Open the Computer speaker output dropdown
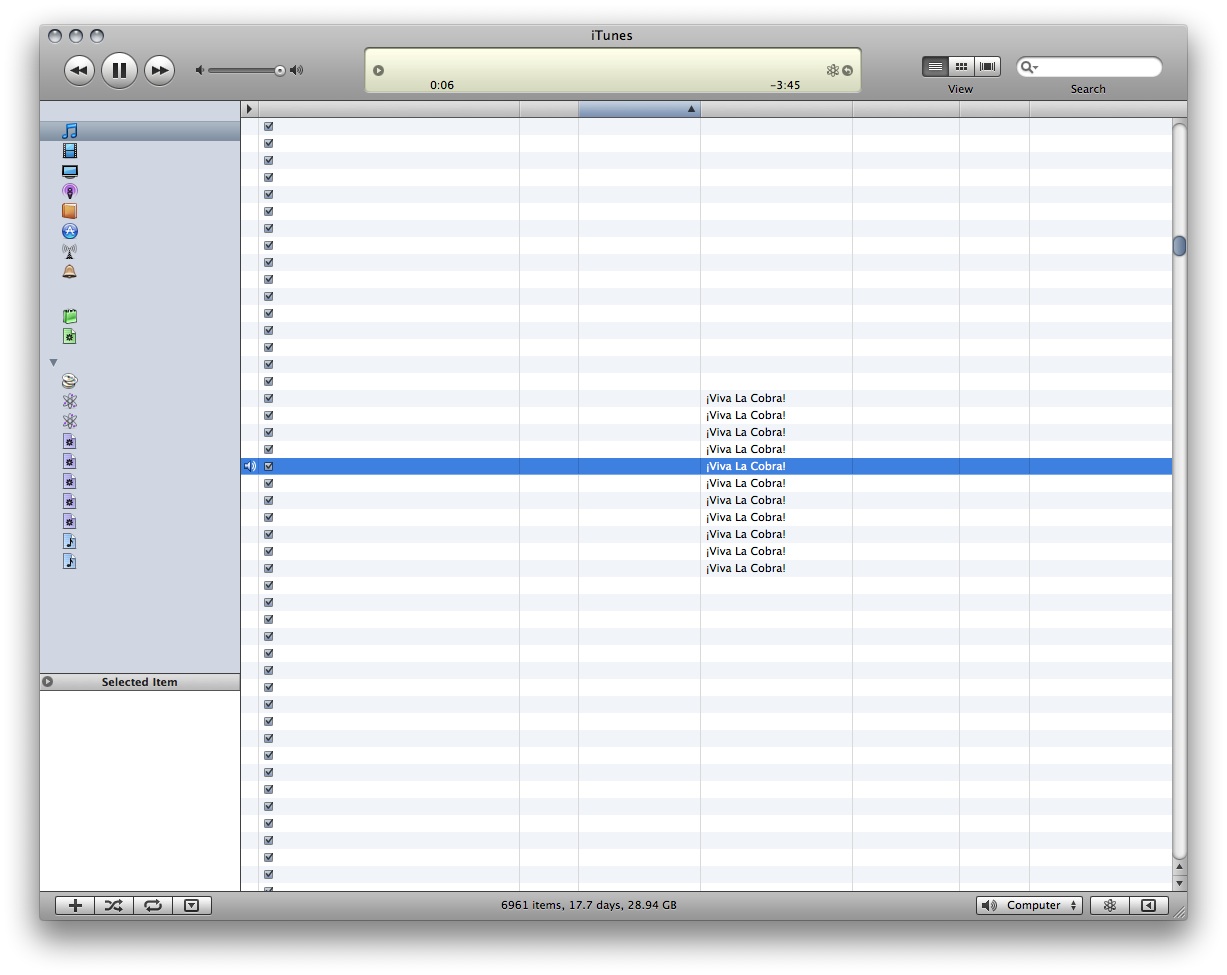 coord(1029,905)
